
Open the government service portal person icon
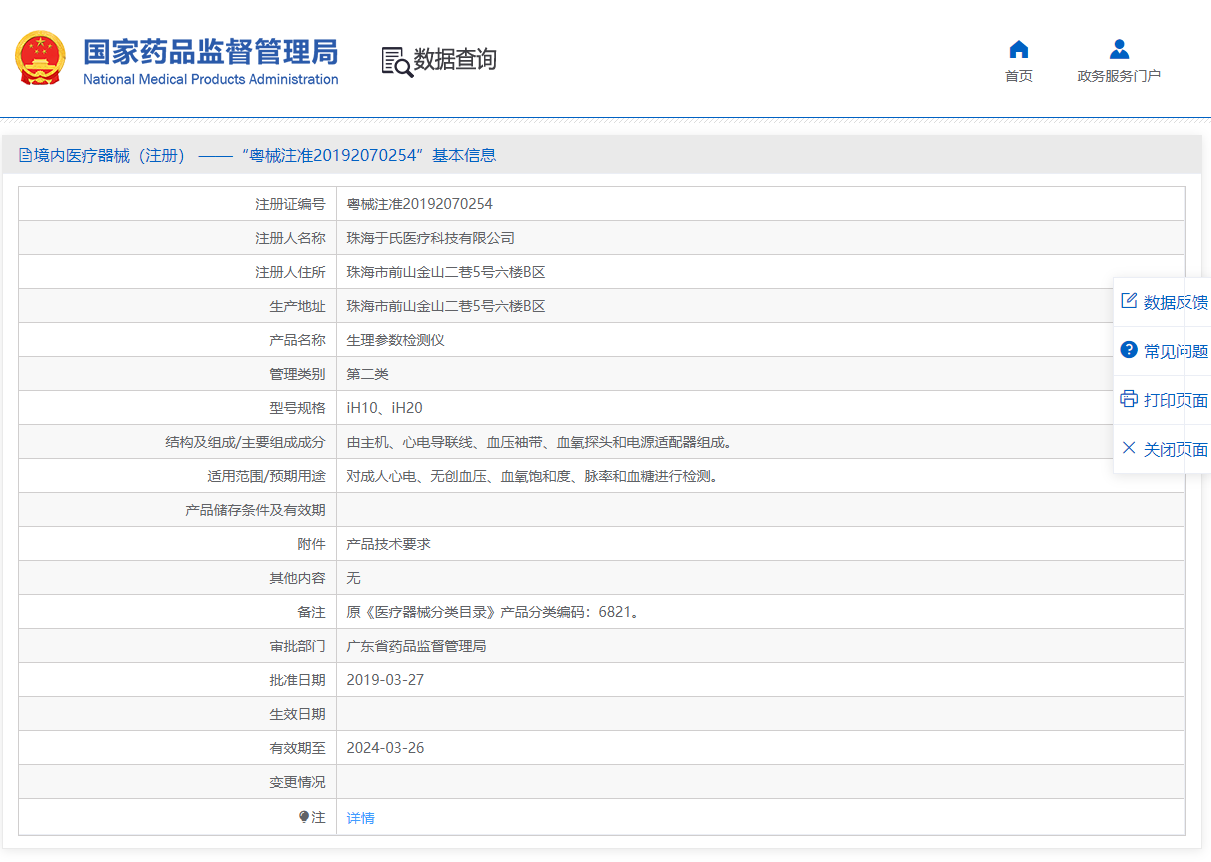(1119, 49)
